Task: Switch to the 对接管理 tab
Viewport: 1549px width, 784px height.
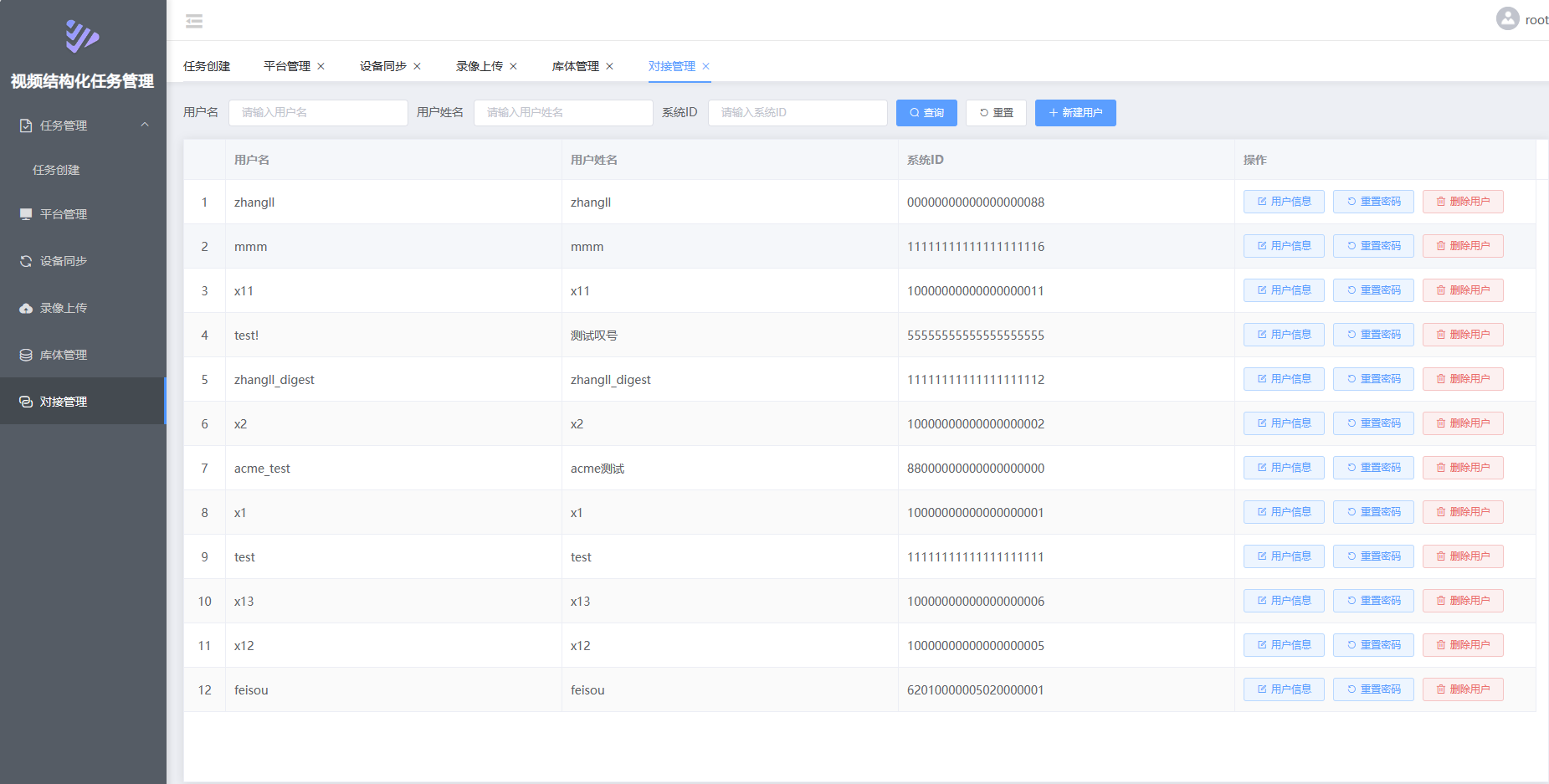Action: coord(672,66)
